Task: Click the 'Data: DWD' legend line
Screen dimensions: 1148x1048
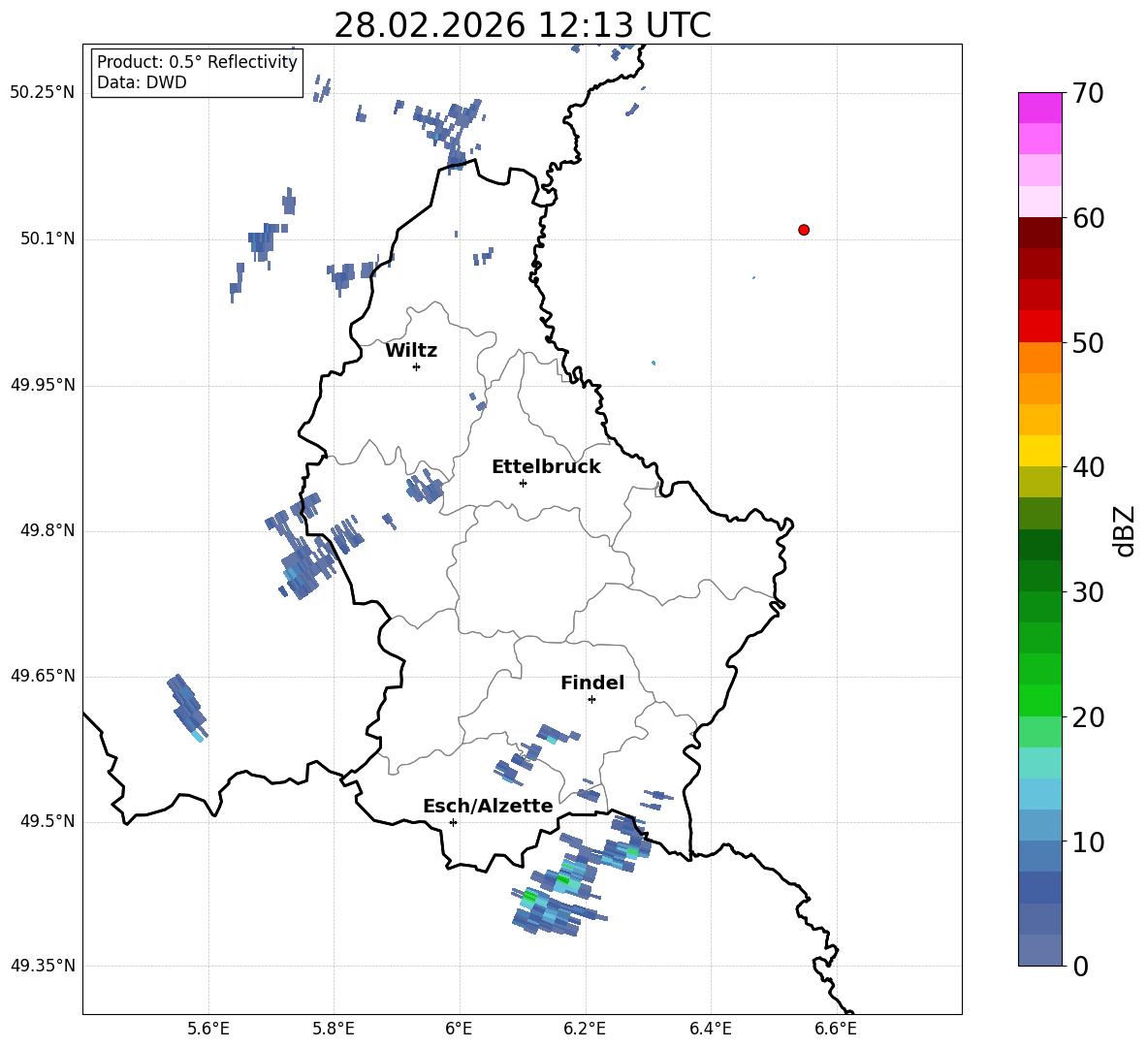Action: pyautogui.click(x=142, y=82)
